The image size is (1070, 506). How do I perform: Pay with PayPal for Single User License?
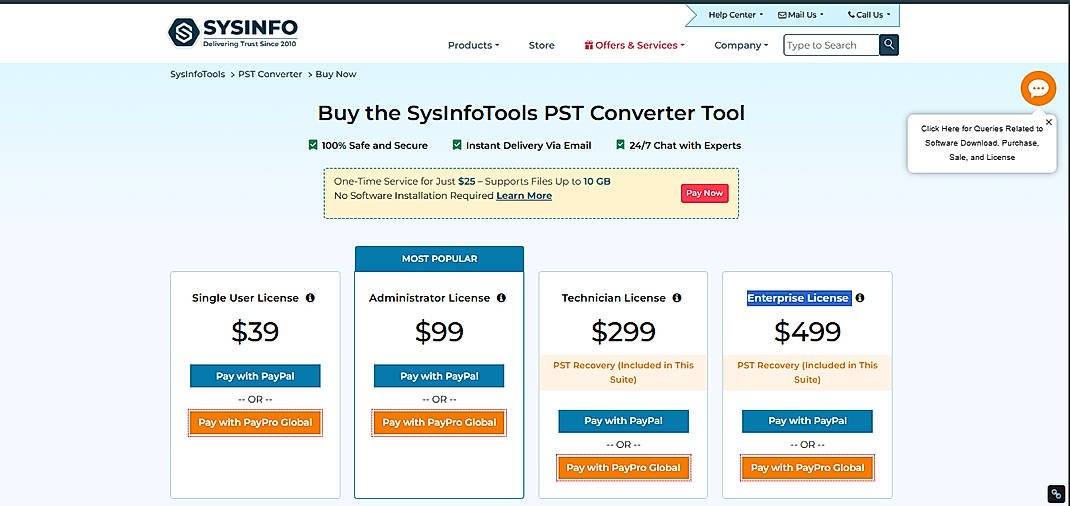coord(255,376)
